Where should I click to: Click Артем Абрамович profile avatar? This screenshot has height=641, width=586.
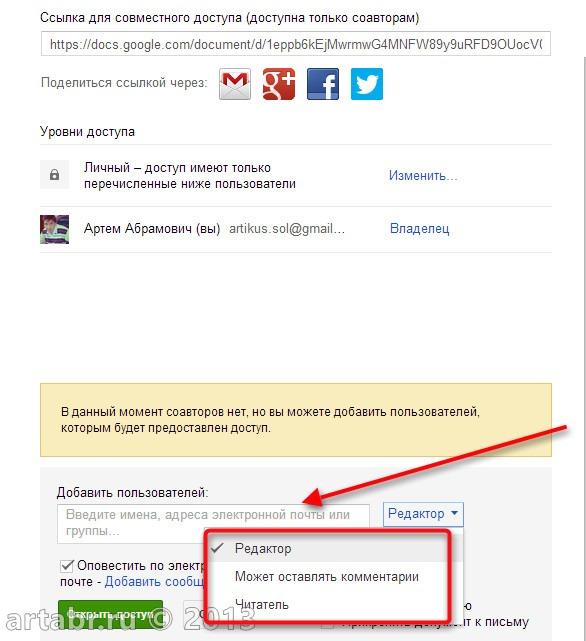tap(54, 229)
